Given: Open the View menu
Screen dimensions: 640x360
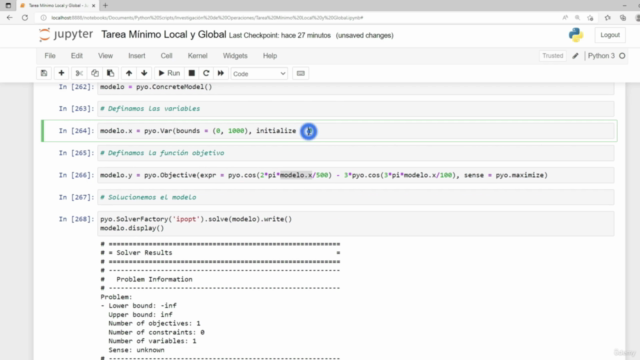Looking at the screenshot, I should [x=105, y=56].
